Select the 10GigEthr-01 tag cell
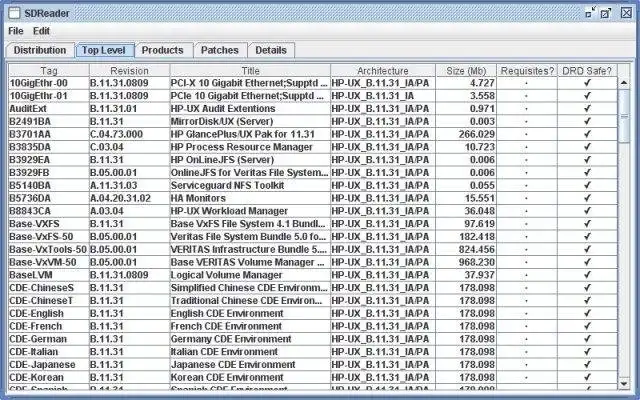 tap(49, 96)
